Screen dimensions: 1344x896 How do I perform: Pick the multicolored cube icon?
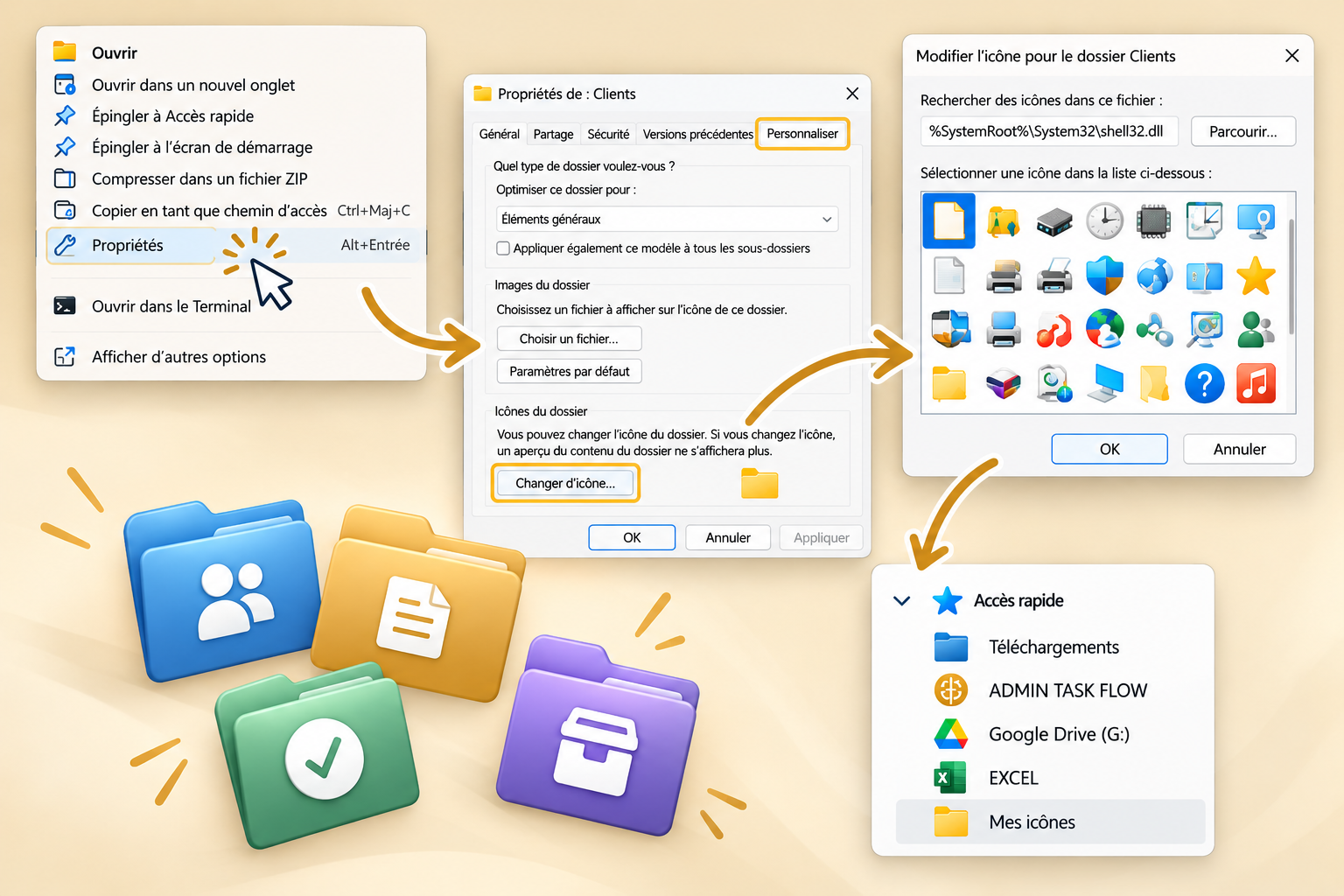tap(1003, 384)
